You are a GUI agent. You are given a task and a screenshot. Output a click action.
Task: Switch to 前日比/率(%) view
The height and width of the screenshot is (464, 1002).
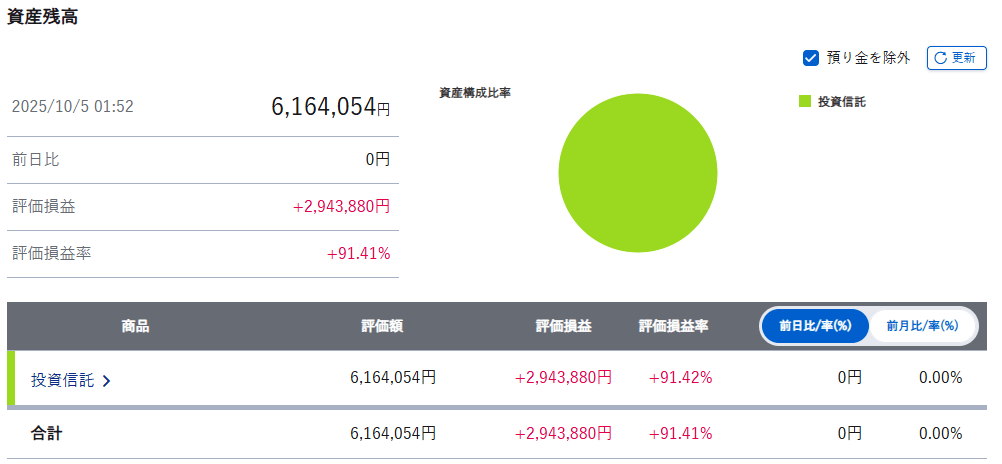815,325
